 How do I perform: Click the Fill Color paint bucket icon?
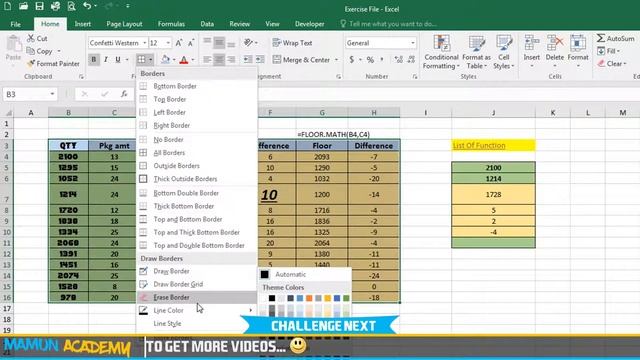click(x=165, y=60)
